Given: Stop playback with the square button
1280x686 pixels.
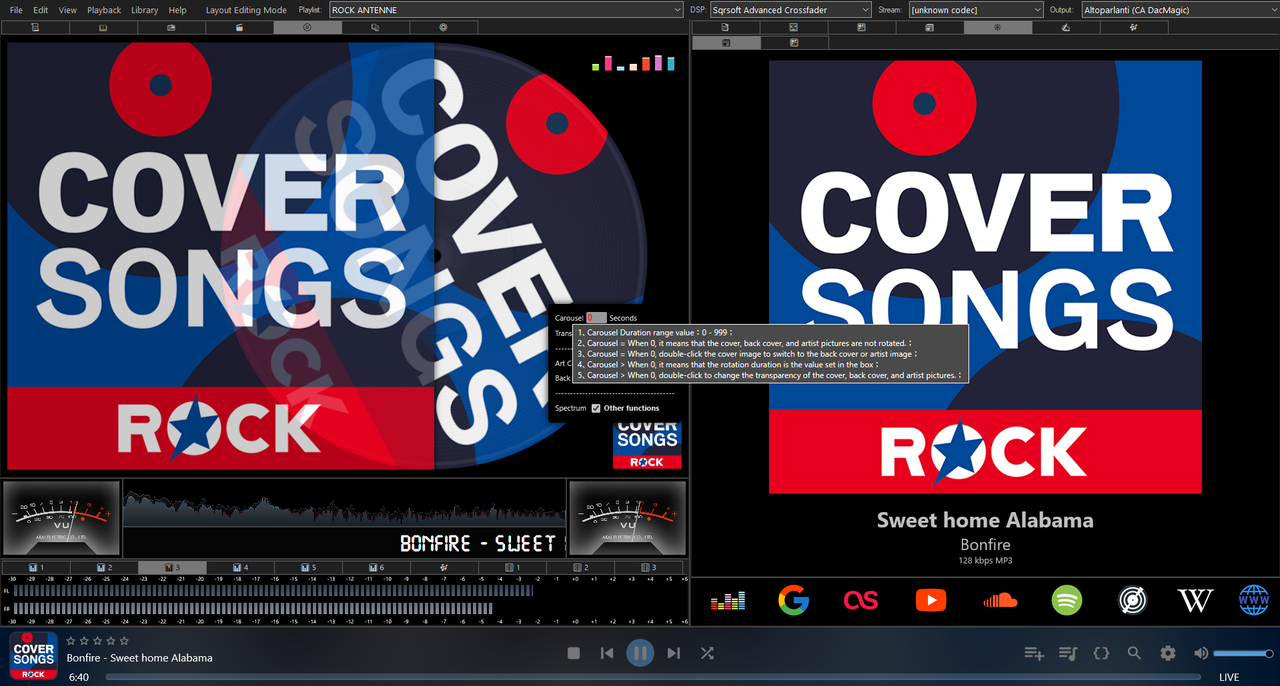Looking at the screenshot, I should pos(573,653).
